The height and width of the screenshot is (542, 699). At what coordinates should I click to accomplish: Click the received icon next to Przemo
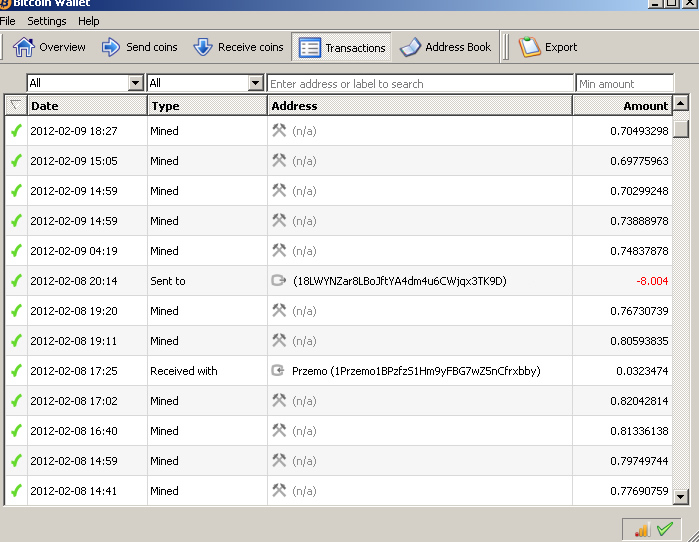coord(278,370)
